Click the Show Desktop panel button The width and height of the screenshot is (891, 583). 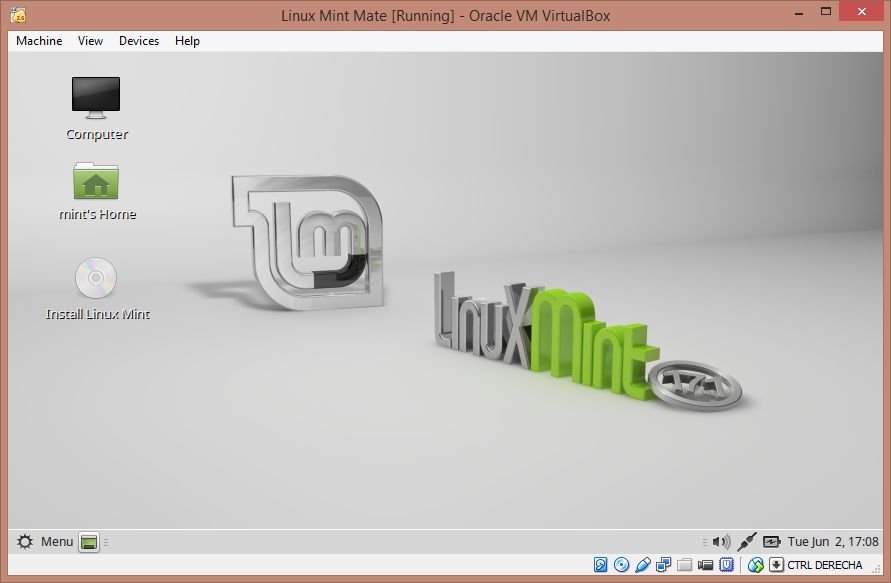coord(89,542)
